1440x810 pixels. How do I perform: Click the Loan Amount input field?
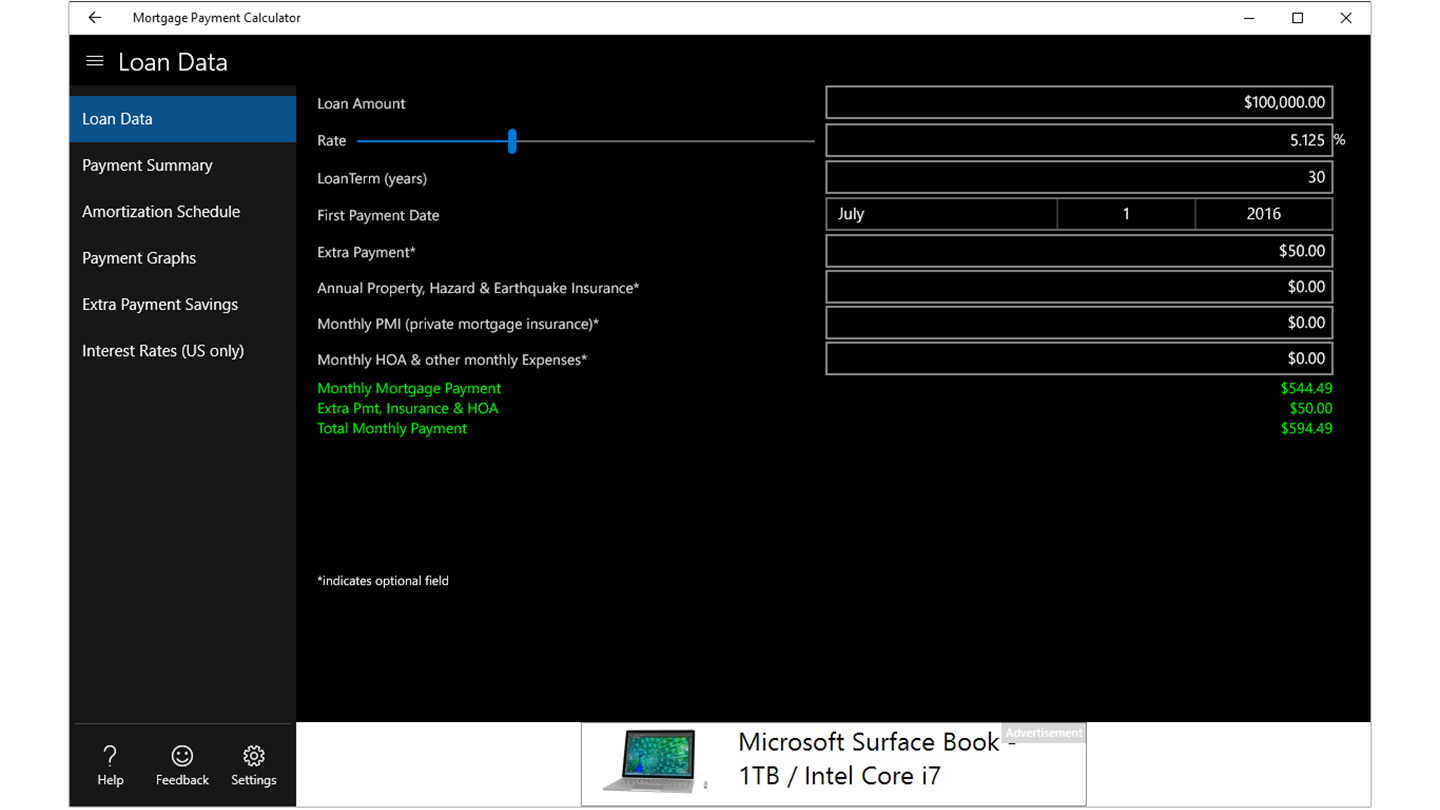[1079, 102]
